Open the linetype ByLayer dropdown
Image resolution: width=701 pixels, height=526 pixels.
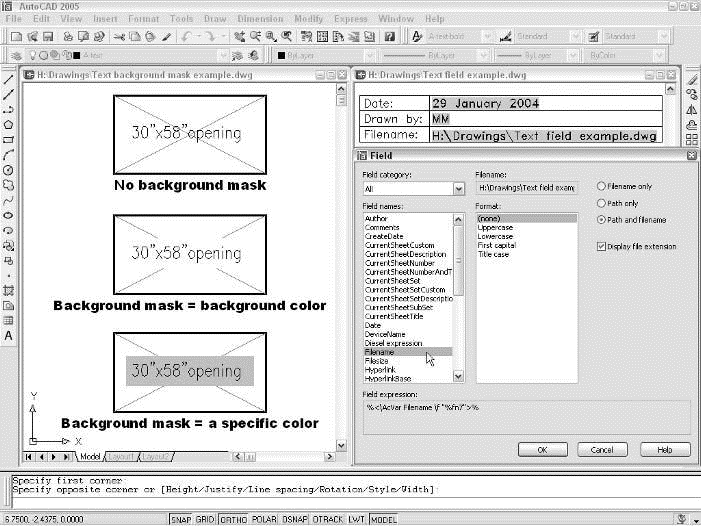pos(483,55)
